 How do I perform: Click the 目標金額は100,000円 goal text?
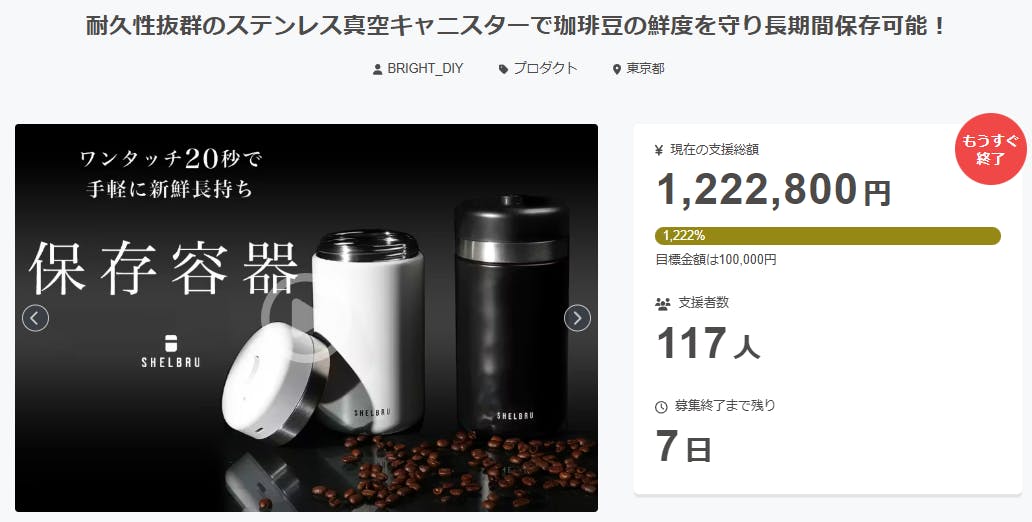715,259
